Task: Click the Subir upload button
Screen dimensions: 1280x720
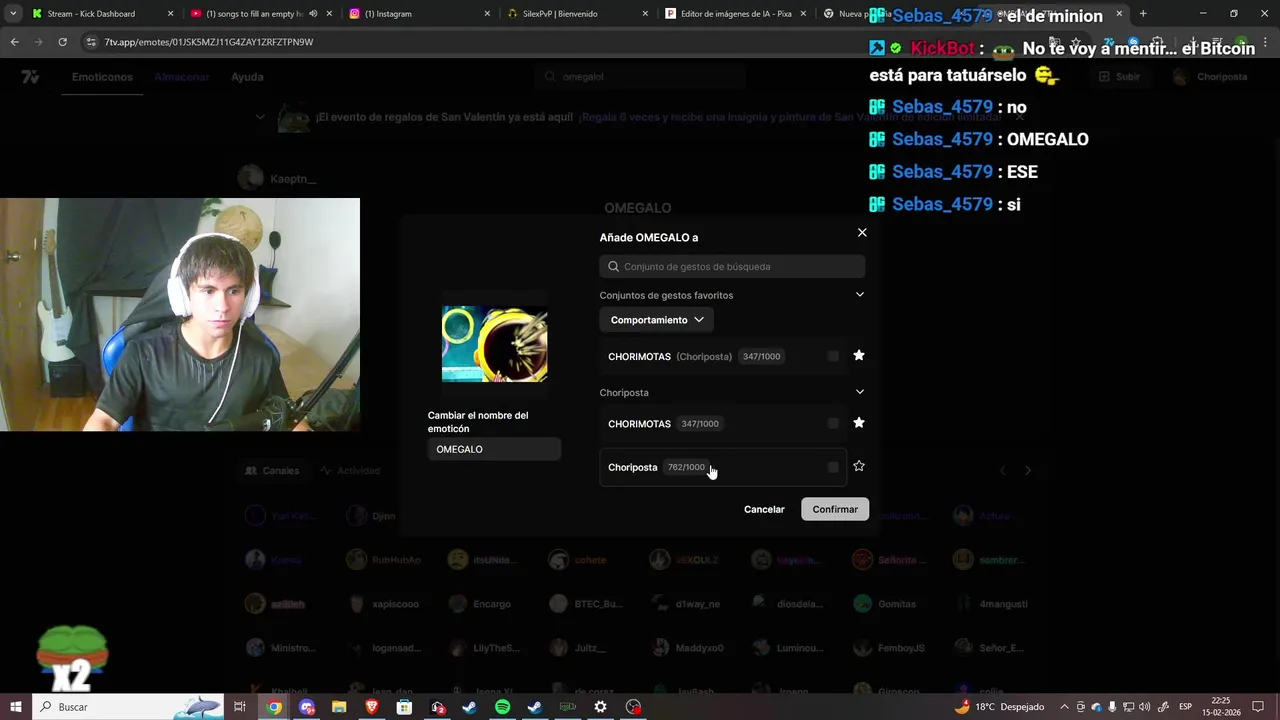Action: pos(1119,77)
